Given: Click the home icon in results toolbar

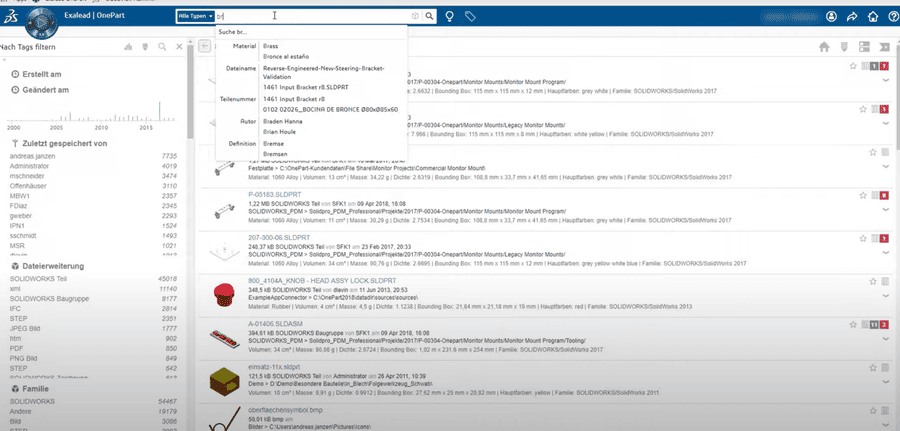Looking at the screenshot, I should 824,47.
